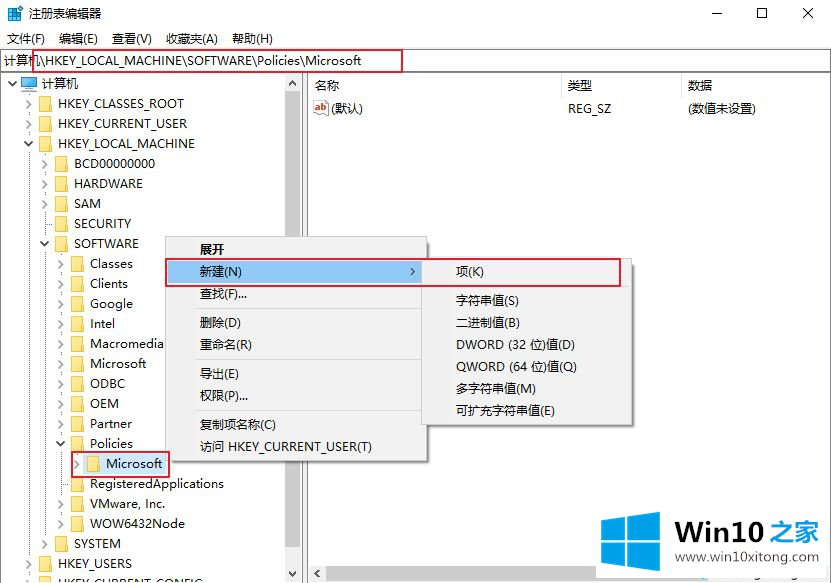Screen dimensions: 831x583
Task: Click the Registry Editor app icon in title bar
Action: pyautogui.click(x=15, y=13)
